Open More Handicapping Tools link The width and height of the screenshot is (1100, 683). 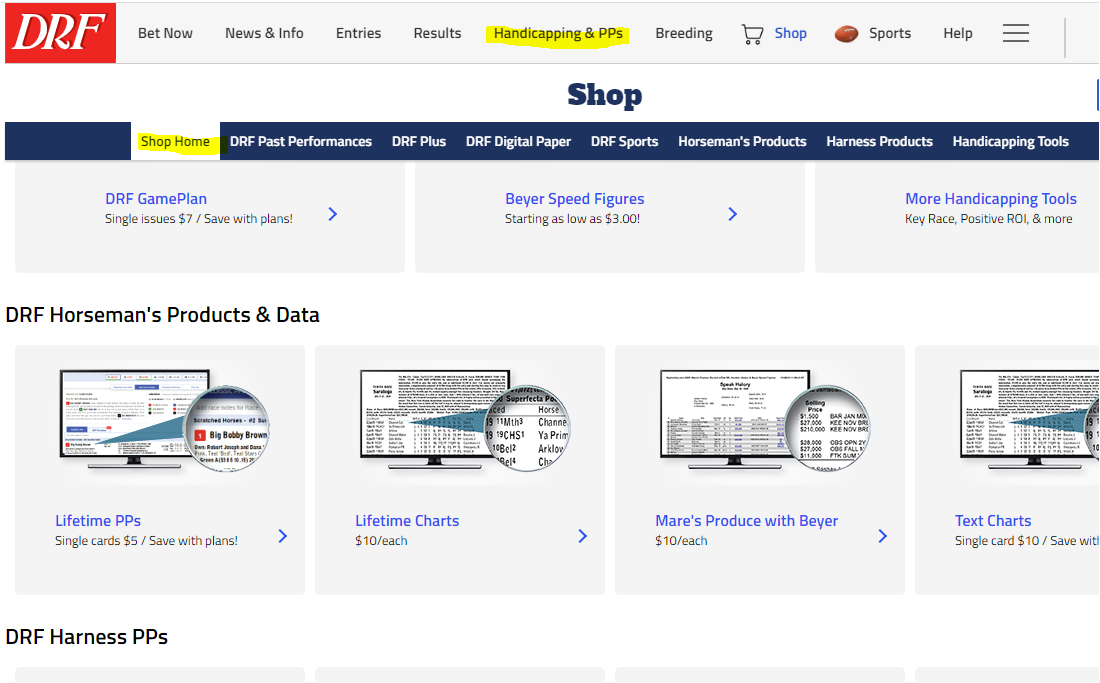[x=991, y=199]
